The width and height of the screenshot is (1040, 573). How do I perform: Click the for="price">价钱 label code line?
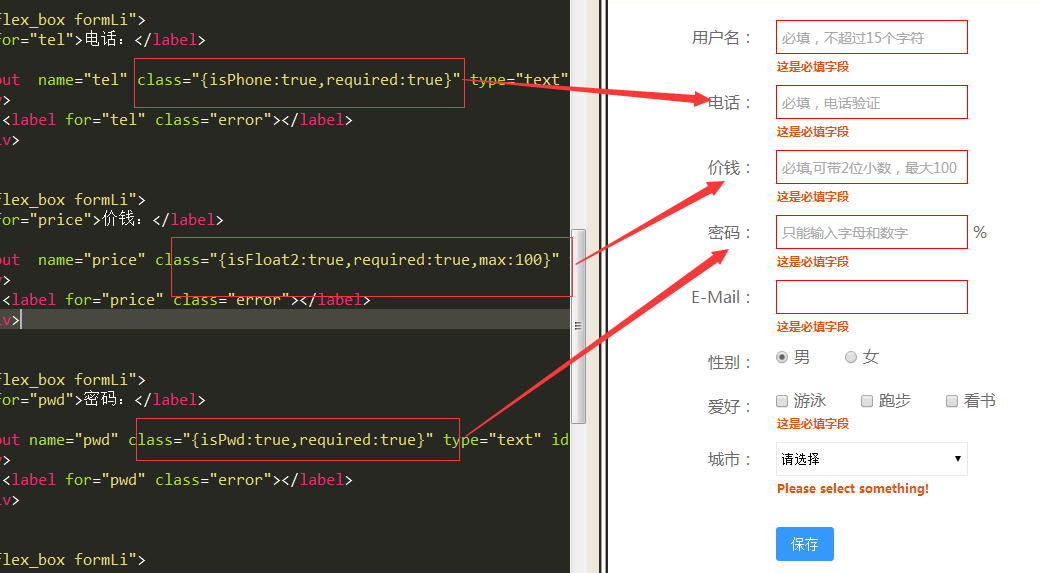tap(111, 220)
